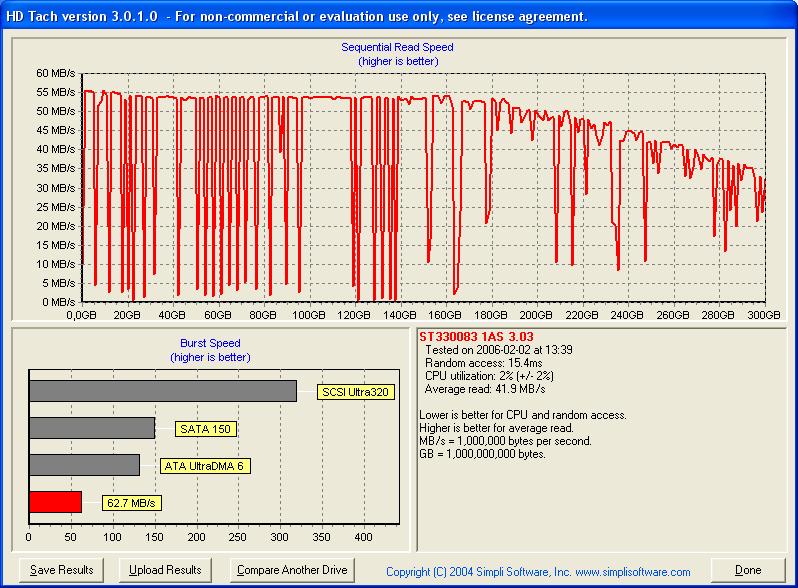Click the 30 MB/s axis label
The width and height of the screenshot is (798, 588).
pos(55,188)
